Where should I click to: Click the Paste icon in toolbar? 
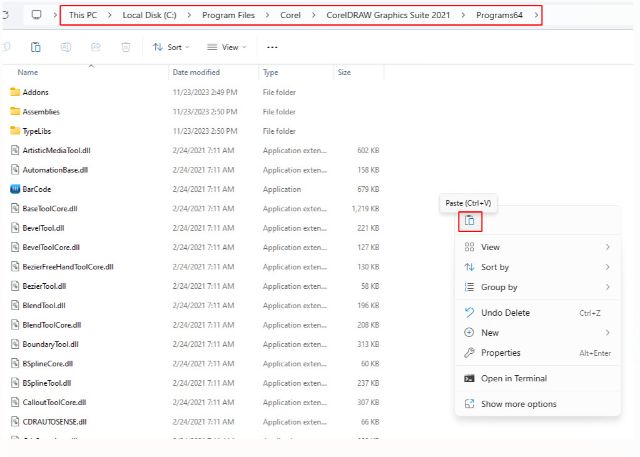coord(36,47)
